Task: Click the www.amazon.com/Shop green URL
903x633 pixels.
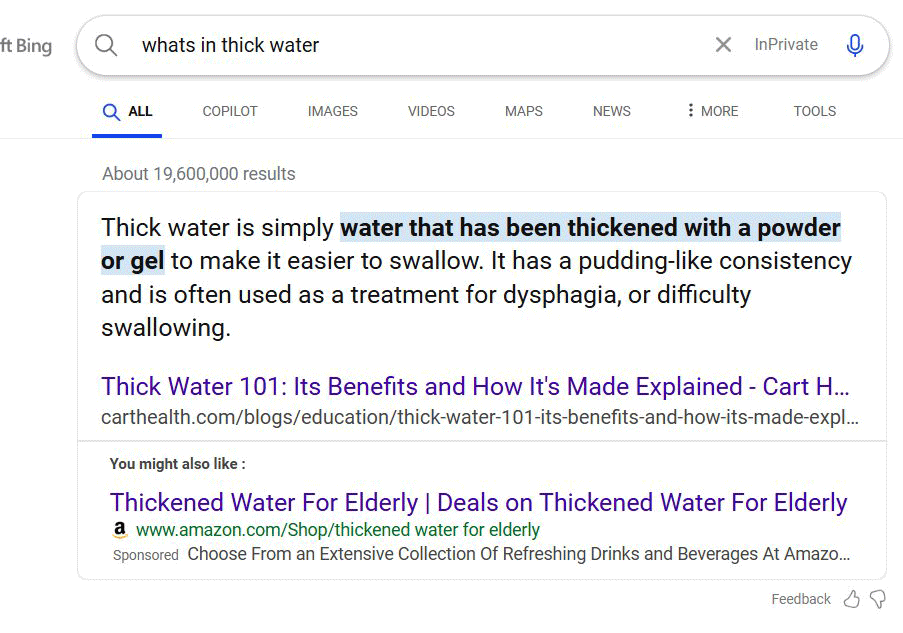Action: pos(337,530)
